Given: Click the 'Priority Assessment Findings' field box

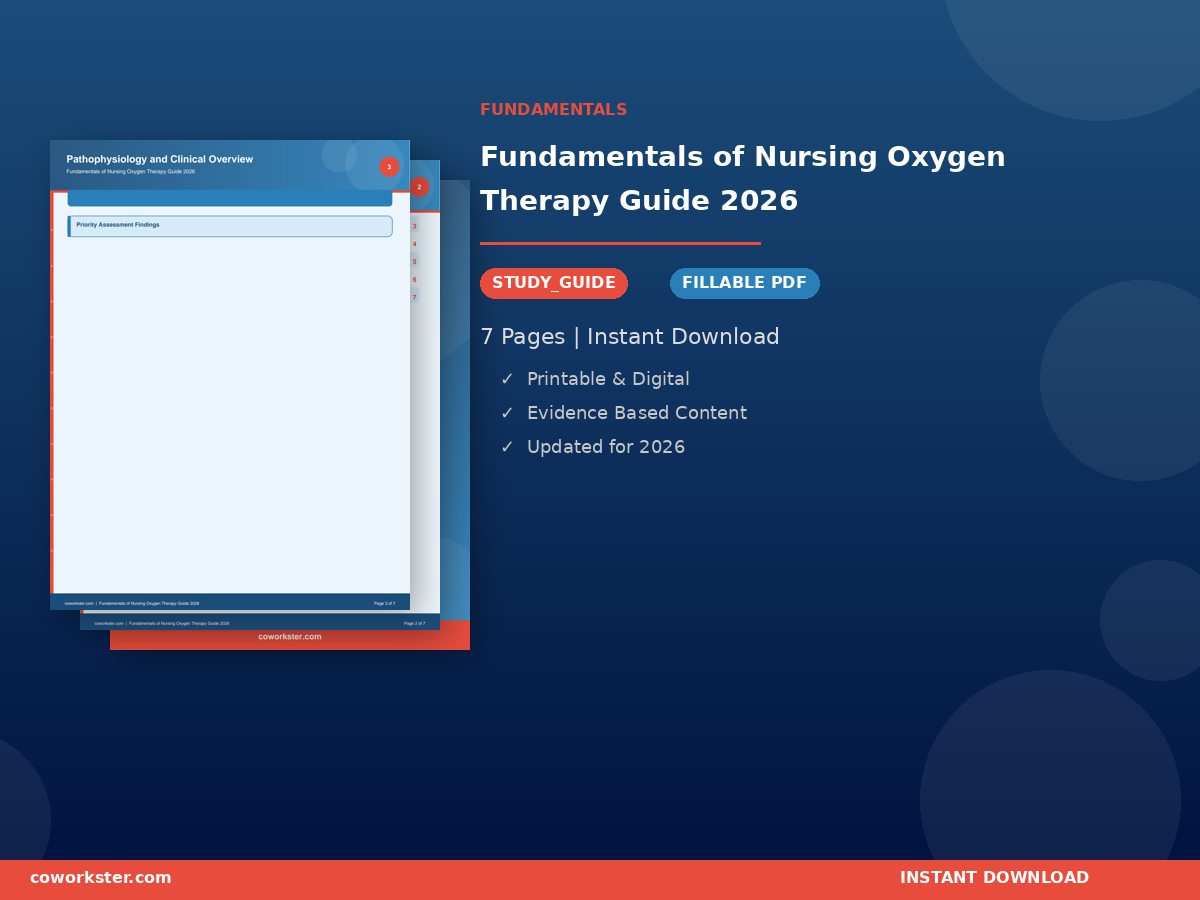Looking at the screenshot, I should click(230, 226).
